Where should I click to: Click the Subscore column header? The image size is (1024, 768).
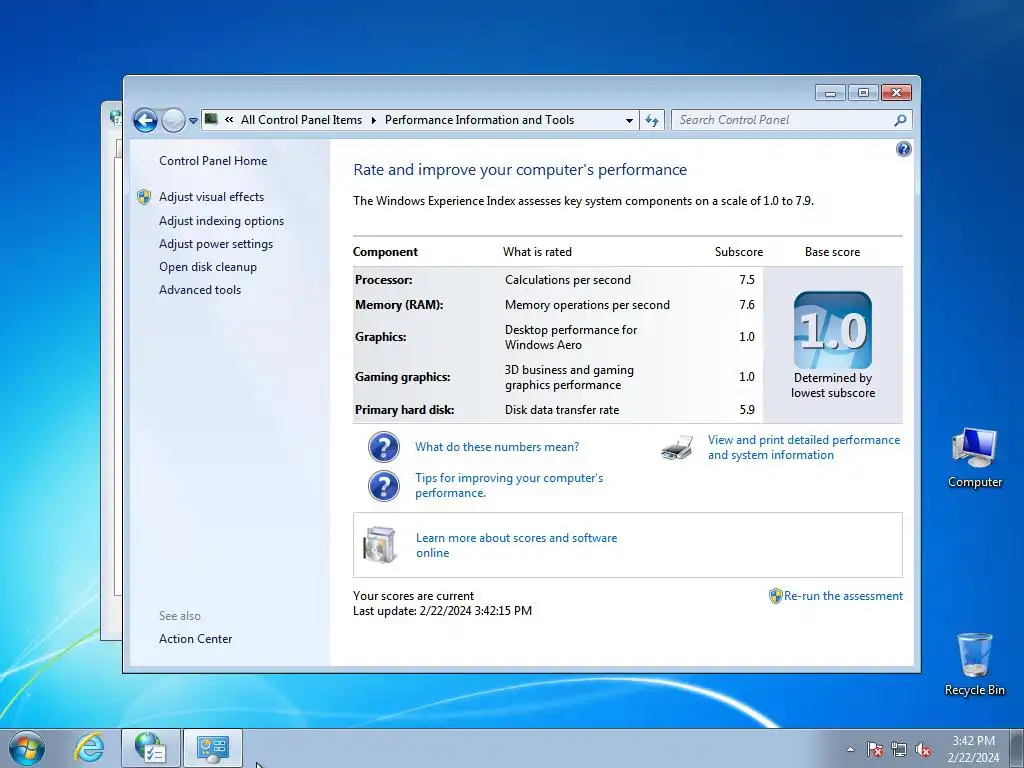point(739,252)
